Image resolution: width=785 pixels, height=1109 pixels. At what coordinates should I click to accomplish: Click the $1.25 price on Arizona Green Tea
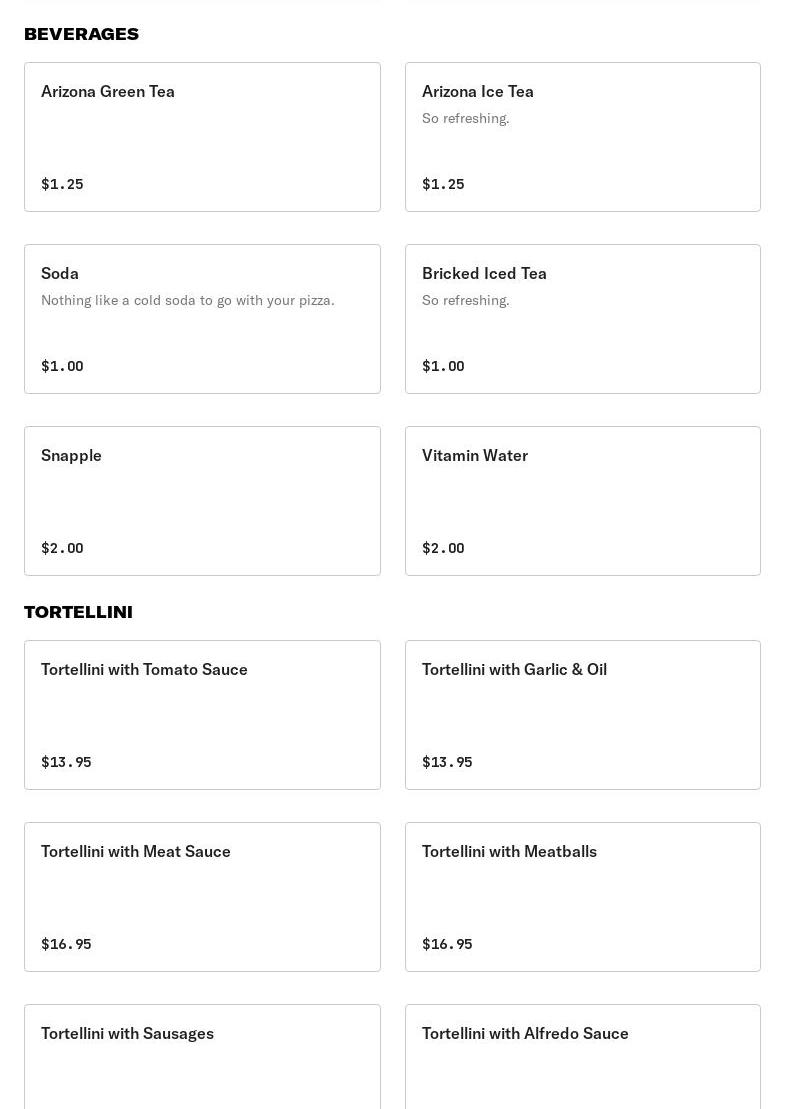coord(62,184)
